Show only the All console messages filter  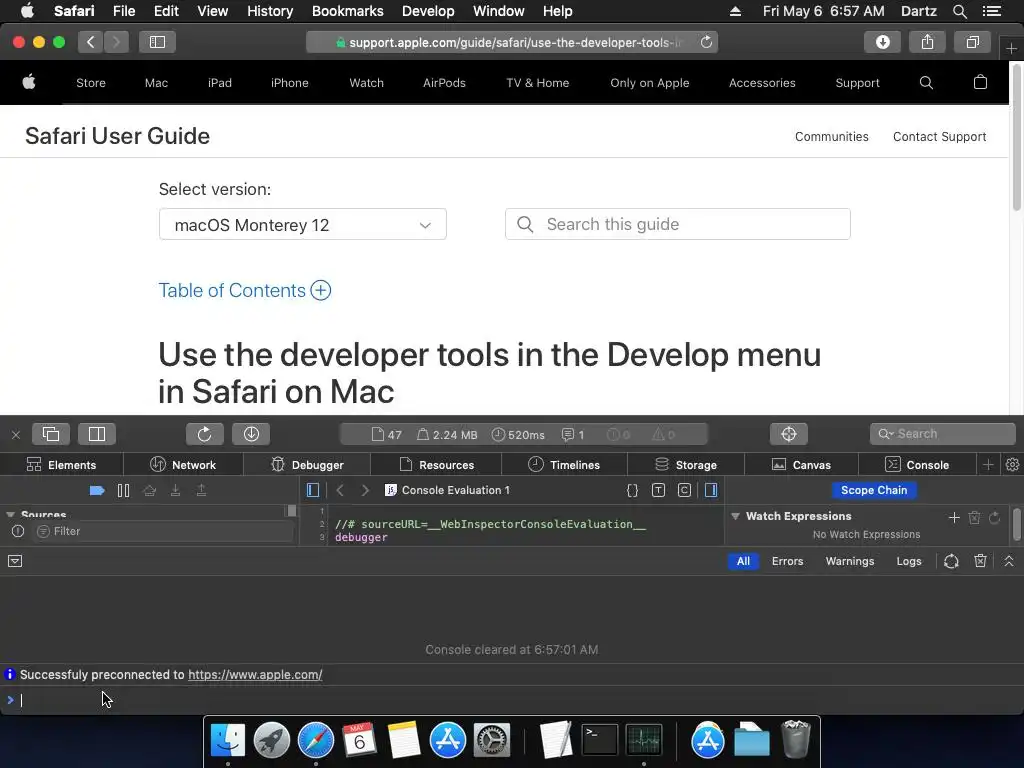[743, 561]
